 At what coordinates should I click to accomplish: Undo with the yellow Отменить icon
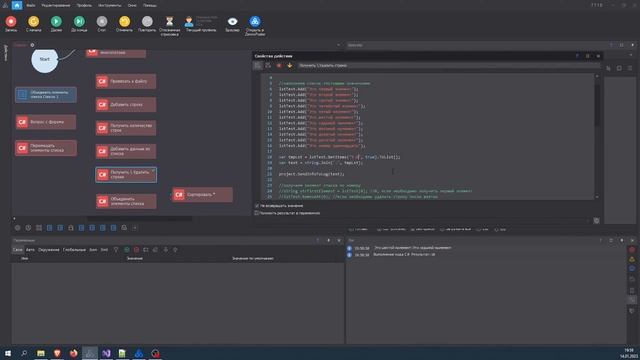pyautogui.click(x=124, y=21)
